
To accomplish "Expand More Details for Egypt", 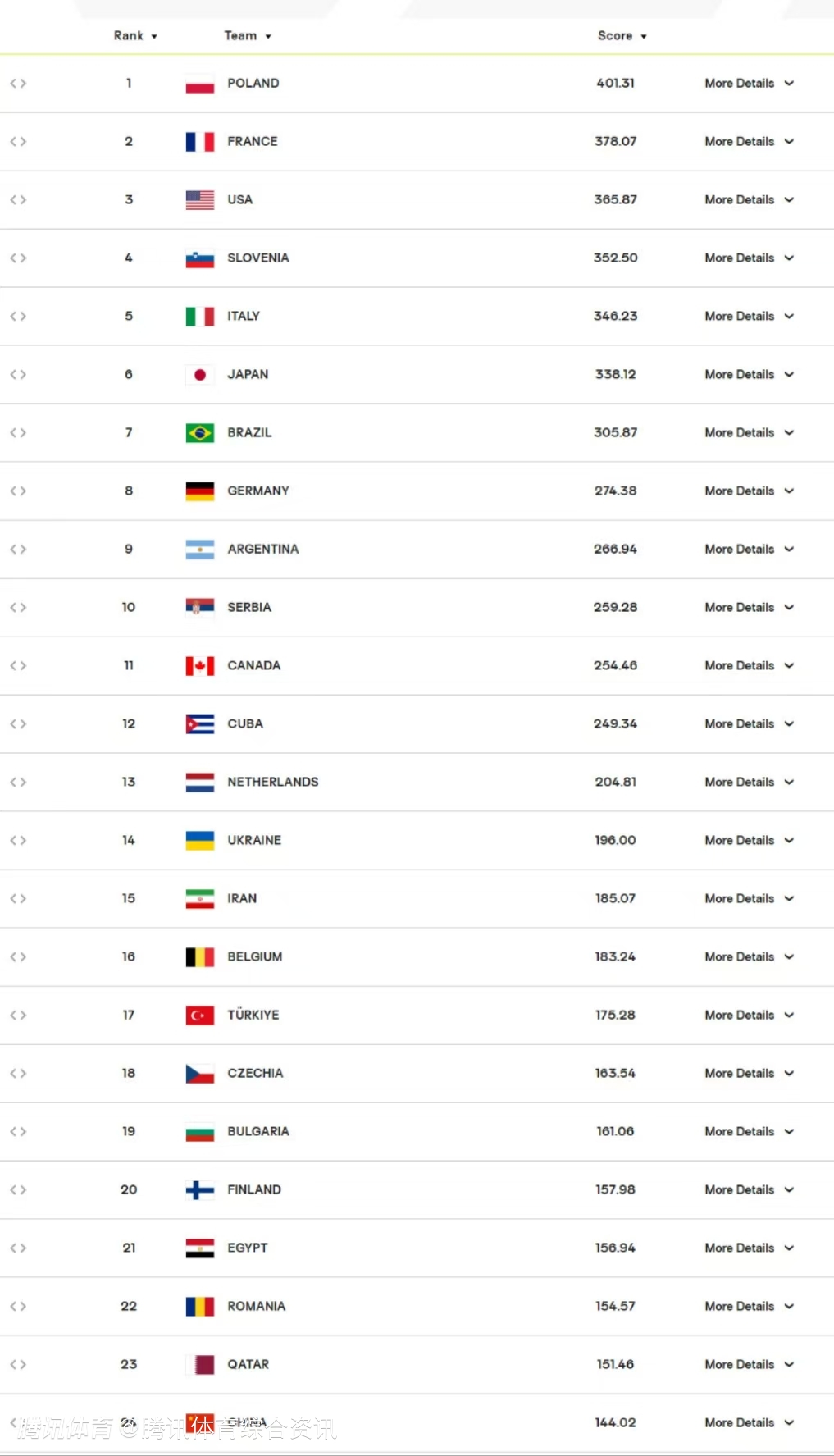I will click(x=750, y=1248).
